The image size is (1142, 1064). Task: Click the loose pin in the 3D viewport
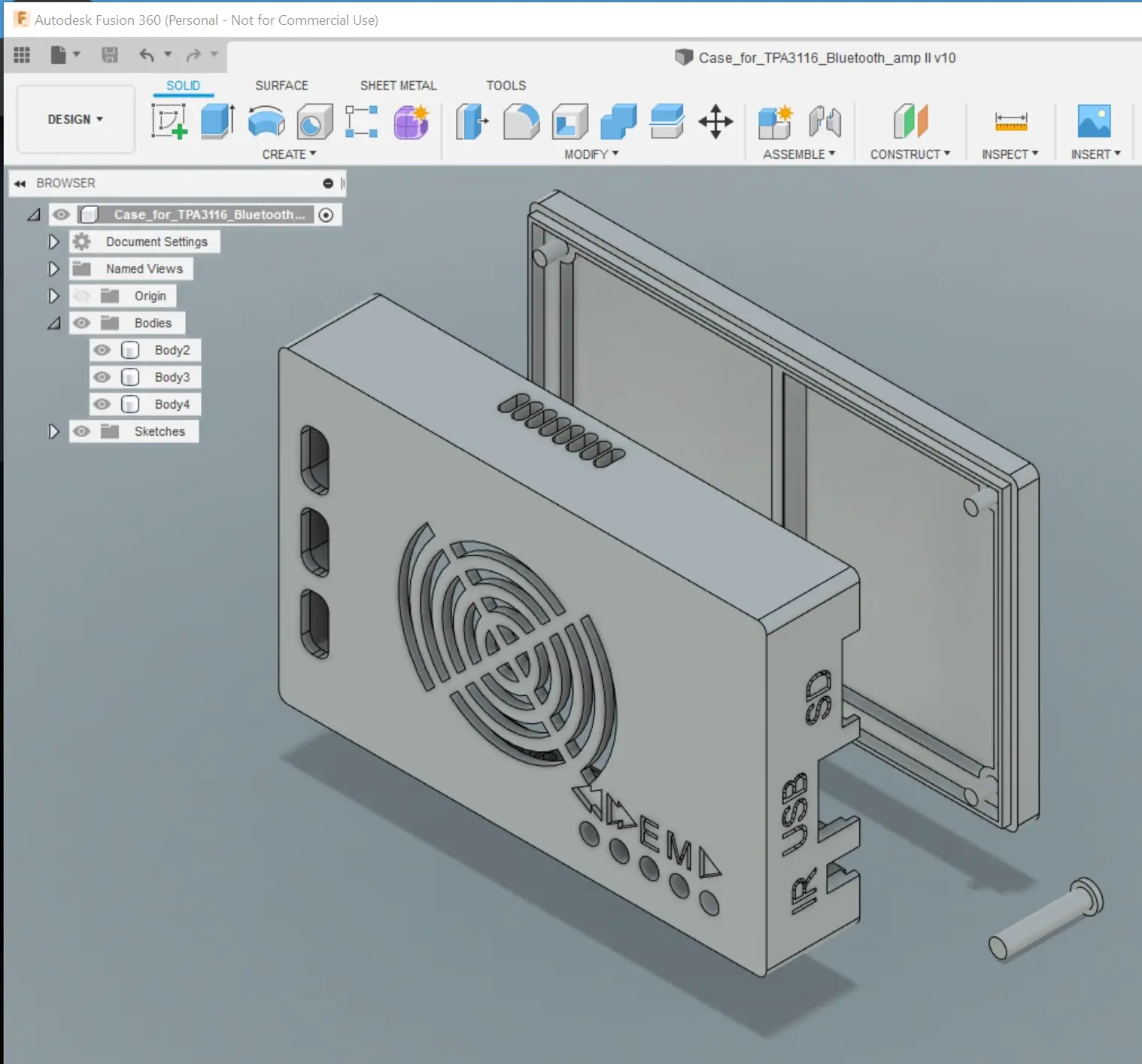pos(1046,920)
